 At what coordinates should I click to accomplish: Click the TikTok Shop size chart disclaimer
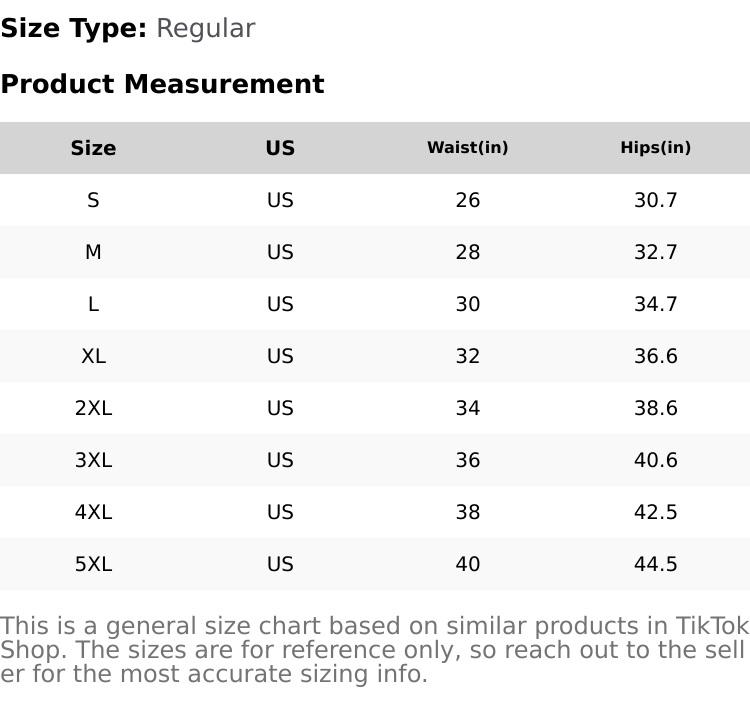point(374,650)
